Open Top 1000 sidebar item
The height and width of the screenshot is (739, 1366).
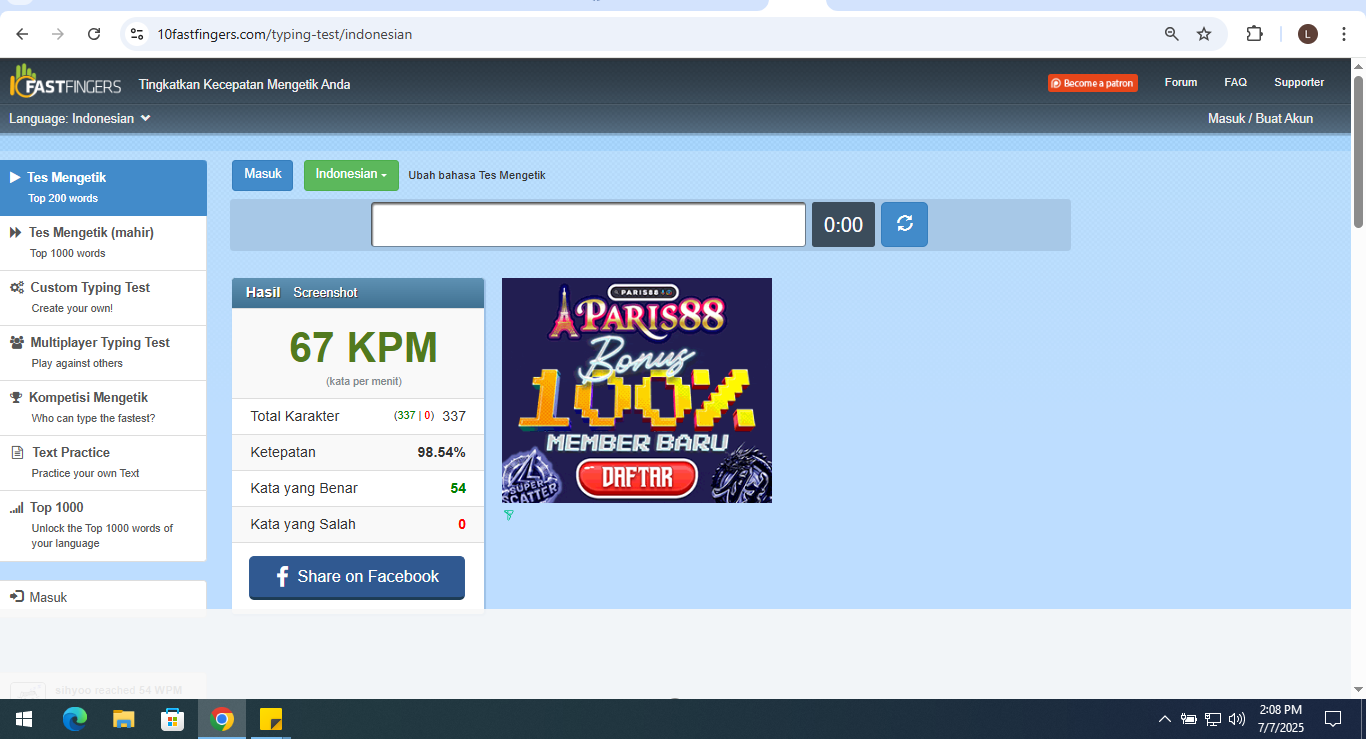tap(104, 525)
